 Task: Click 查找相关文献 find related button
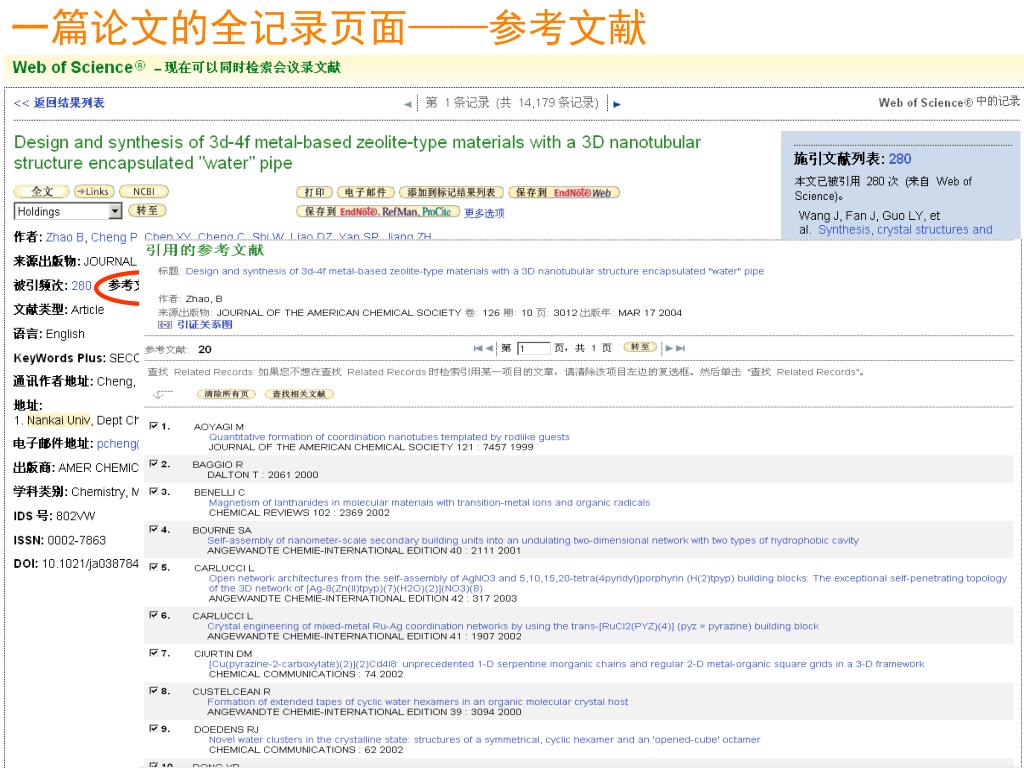tap(299, 394)
